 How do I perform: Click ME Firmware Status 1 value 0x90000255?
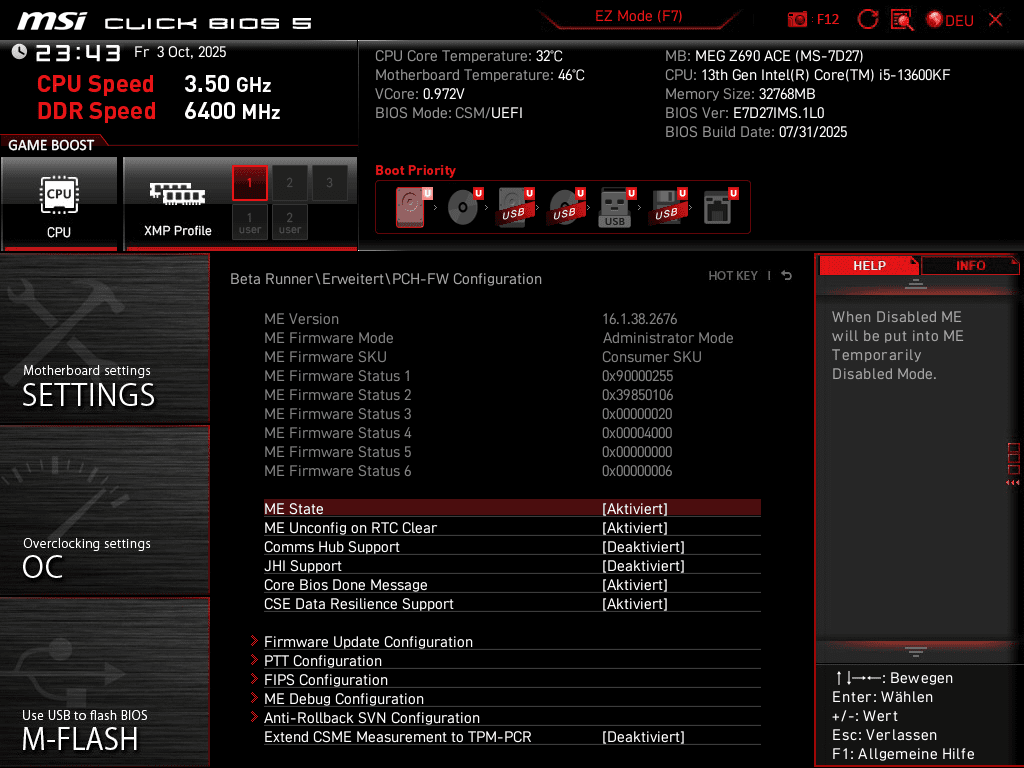[x=637, y=376]
